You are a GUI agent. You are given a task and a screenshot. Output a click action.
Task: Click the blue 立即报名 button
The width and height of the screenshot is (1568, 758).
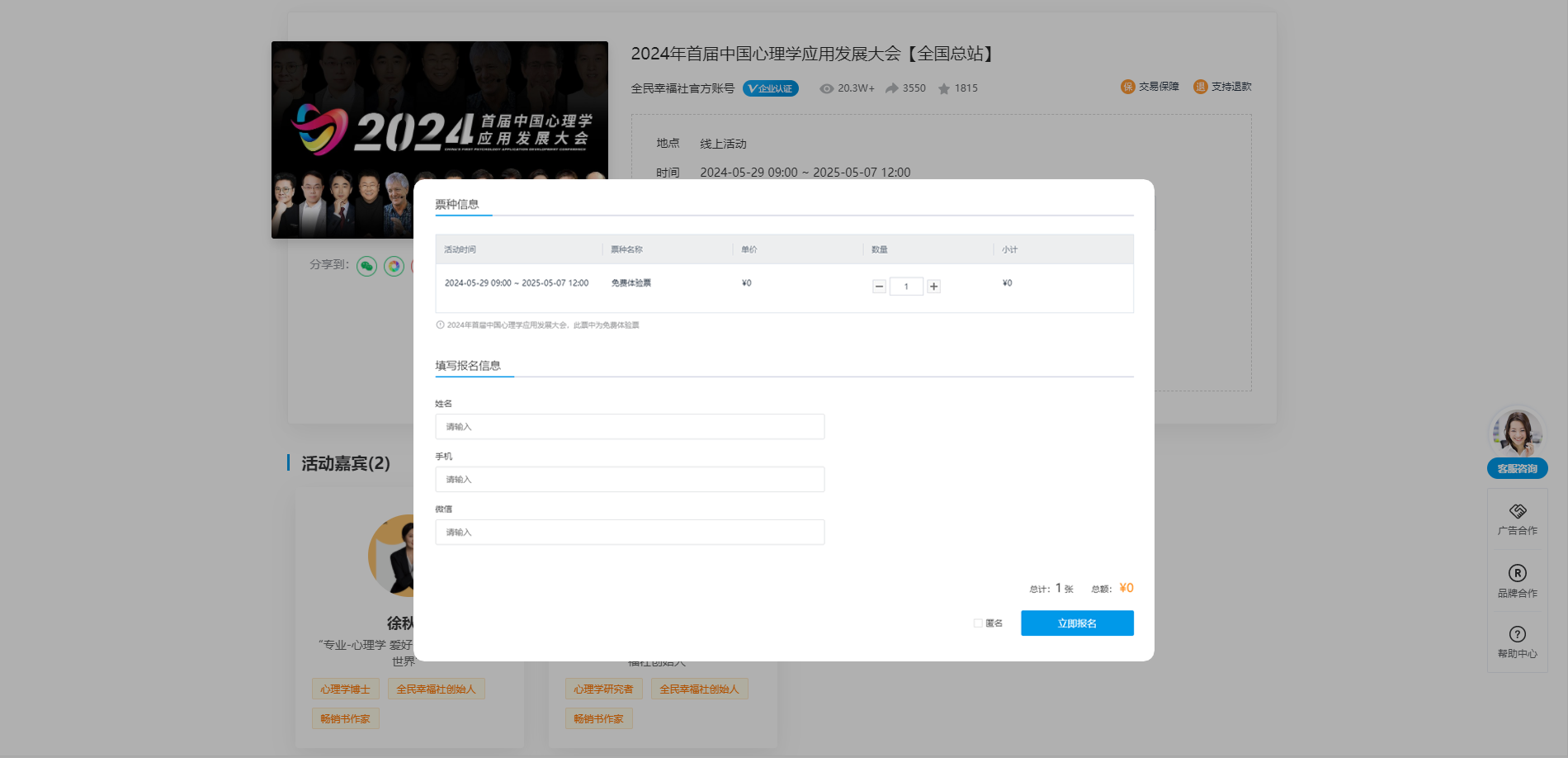(x=1077, y=623)
